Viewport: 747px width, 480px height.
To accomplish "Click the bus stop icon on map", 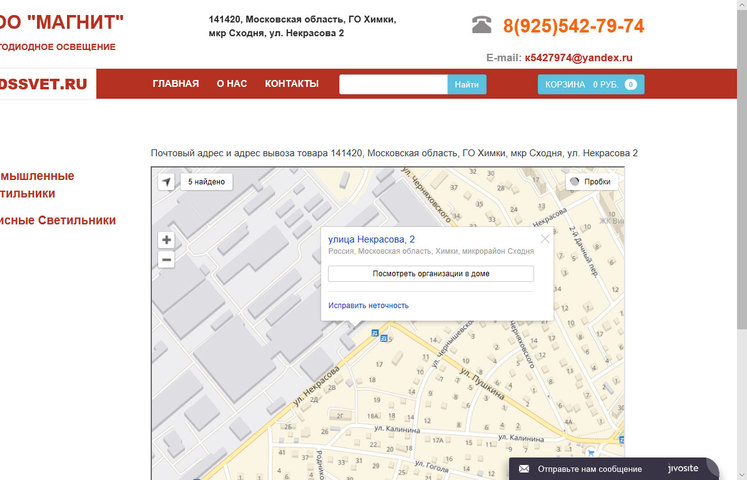I will tap(375, 333).
